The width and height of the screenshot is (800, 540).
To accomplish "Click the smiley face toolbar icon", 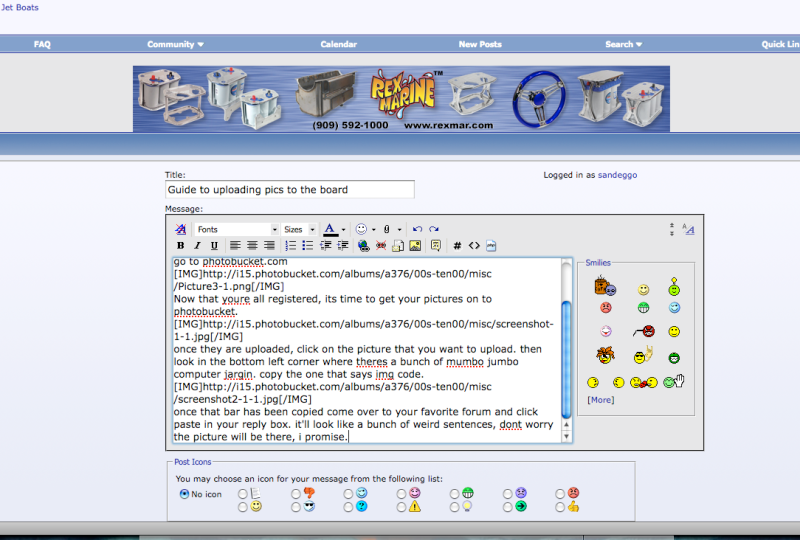I will (361, 229).
